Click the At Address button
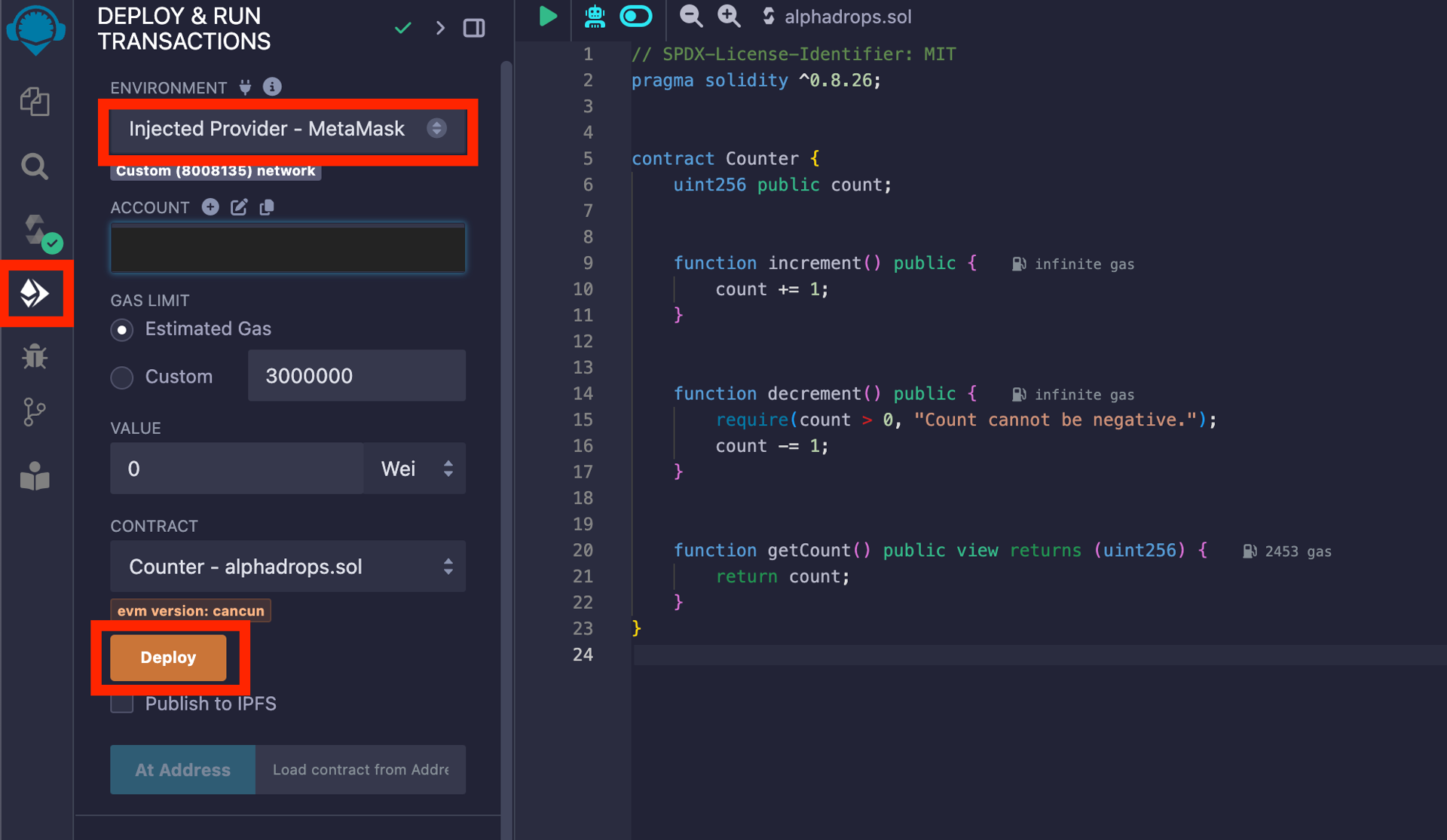The image size is (1447, 840). [182, 770]
